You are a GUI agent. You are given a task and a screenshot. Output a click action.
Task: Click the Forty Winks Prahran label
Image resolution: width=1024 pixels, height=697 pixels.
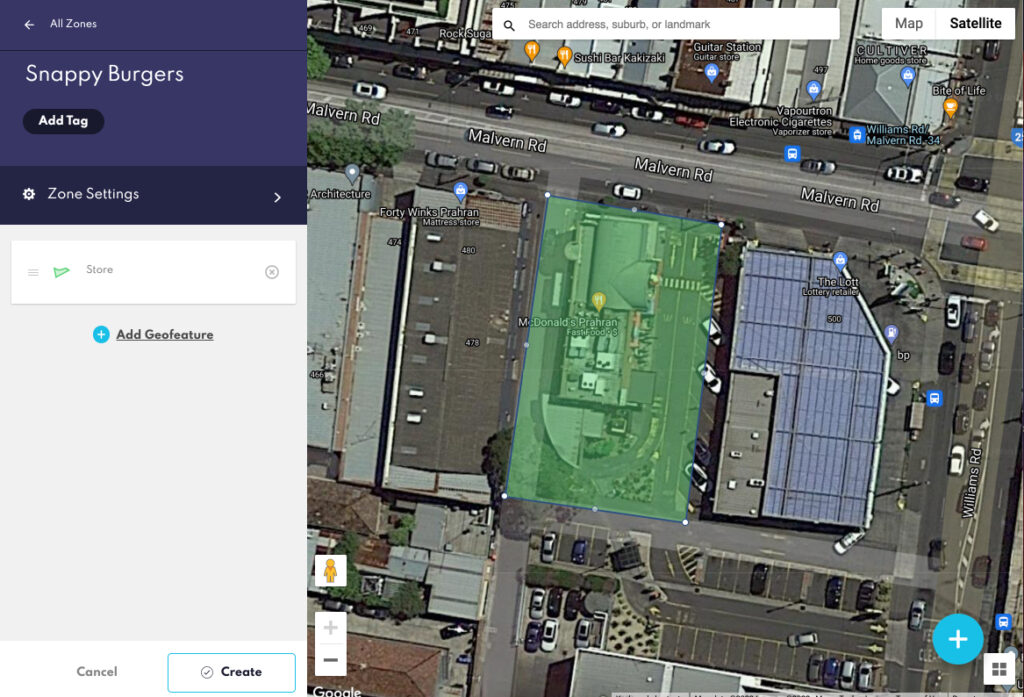[x=429, y=212]
